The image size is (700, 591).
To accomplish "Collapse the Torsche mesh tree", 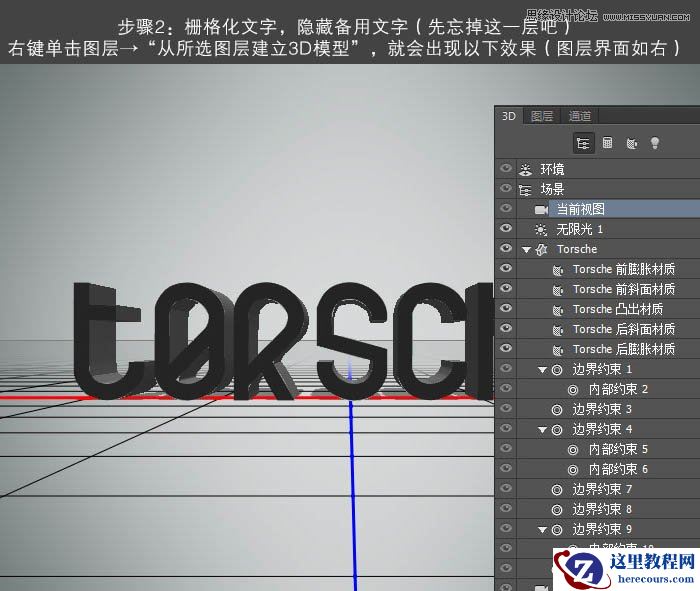I will [526, 250].
